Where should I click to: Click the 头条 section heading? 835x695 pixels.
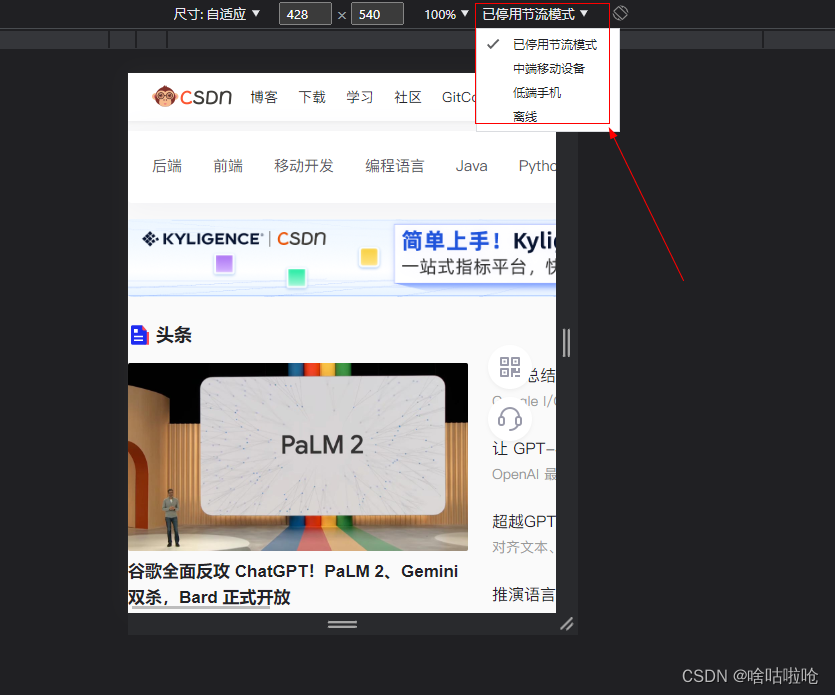pos(174,335)
